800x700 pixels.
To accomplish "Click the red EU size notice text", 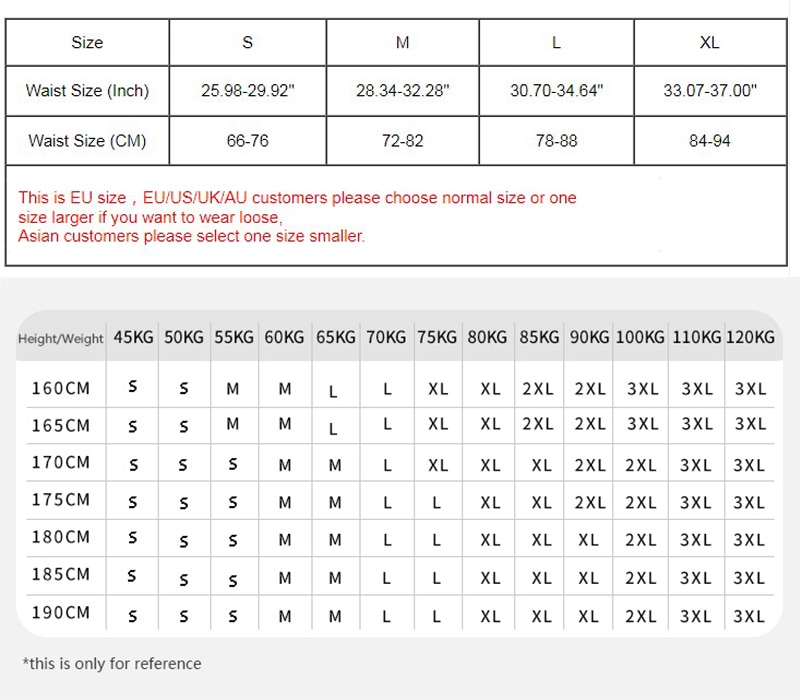I will 297,207.
